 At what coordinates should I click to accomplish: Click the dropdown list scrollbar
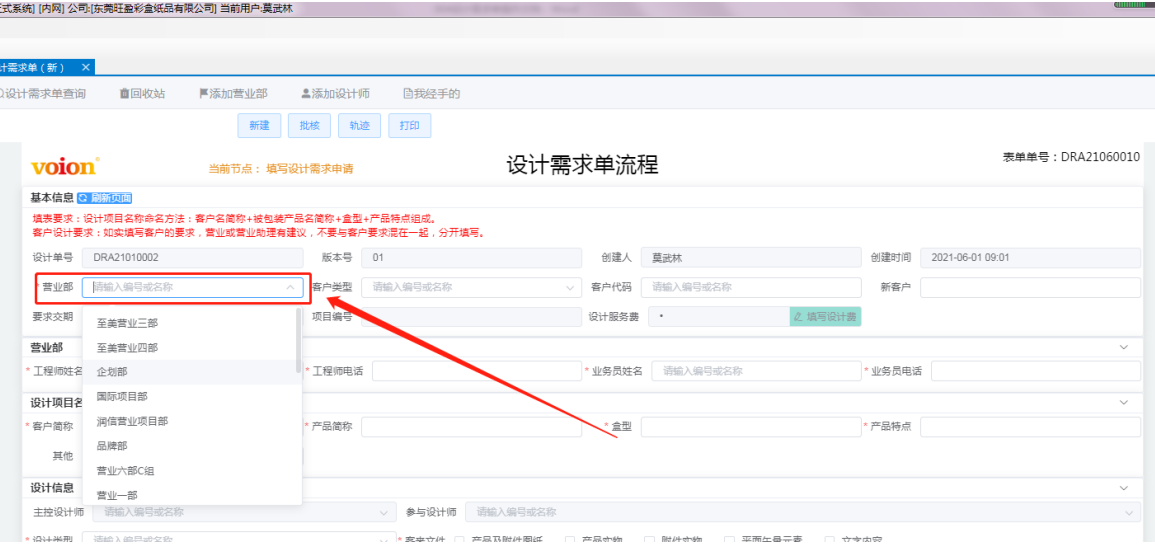298,340
